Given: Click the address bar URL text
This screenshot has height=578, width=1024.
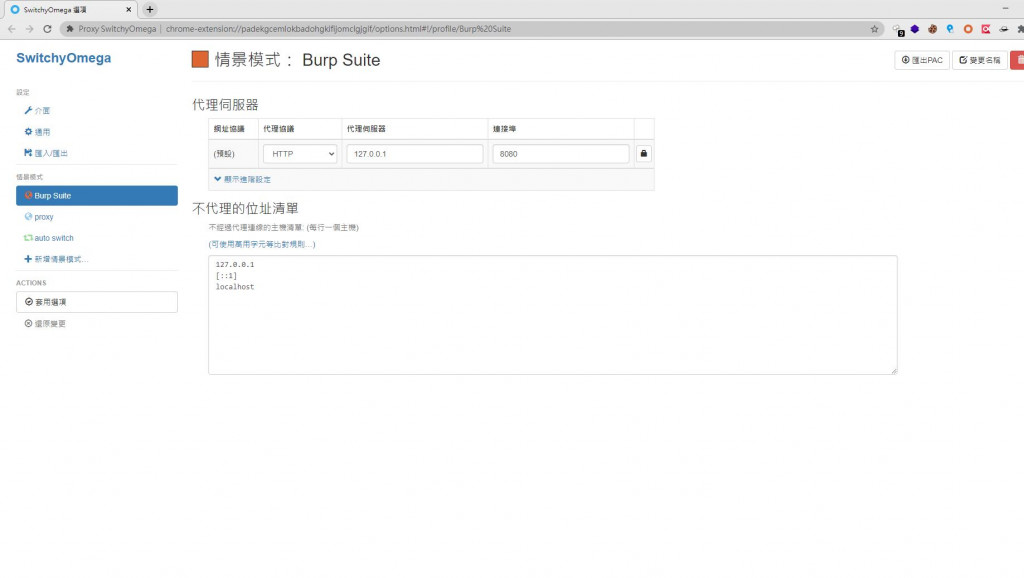Looking at the screenshot, I should coord(338,29).
